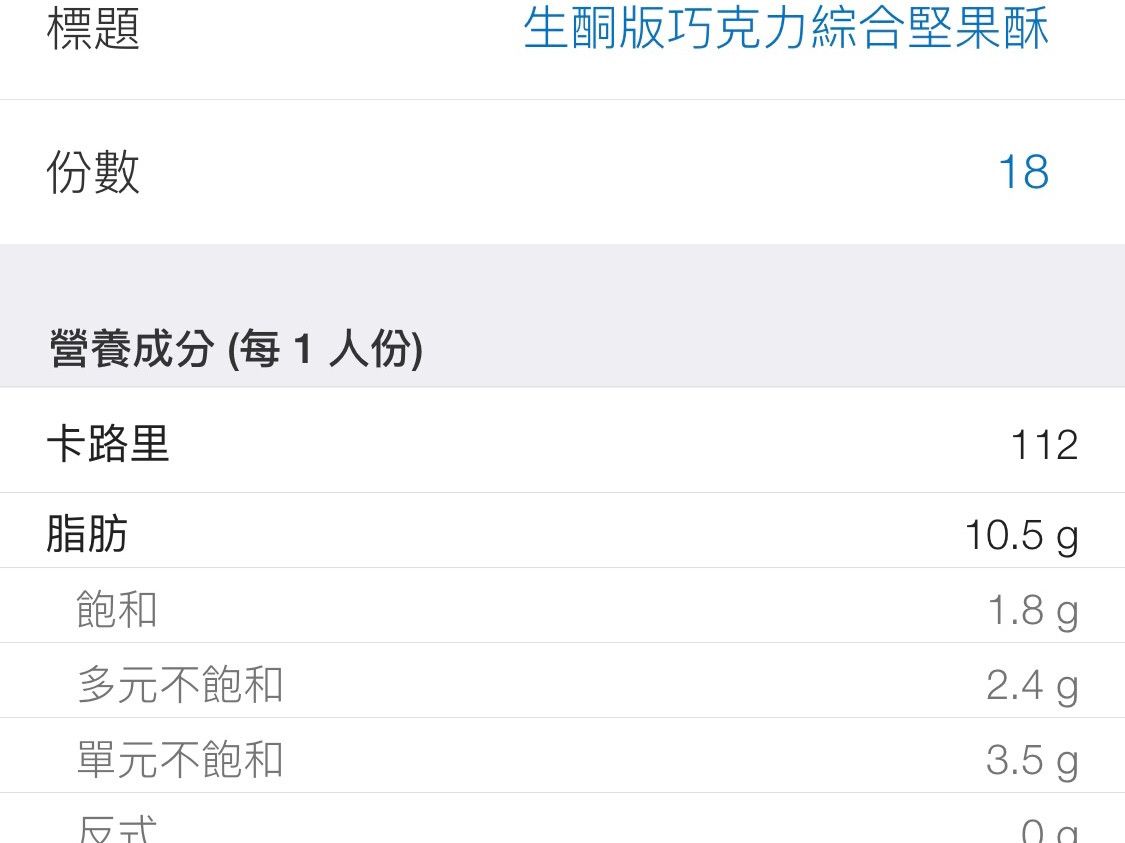Tap the trans fat value 0 g
The image size is (1125, 843).
click(1049, 832)
